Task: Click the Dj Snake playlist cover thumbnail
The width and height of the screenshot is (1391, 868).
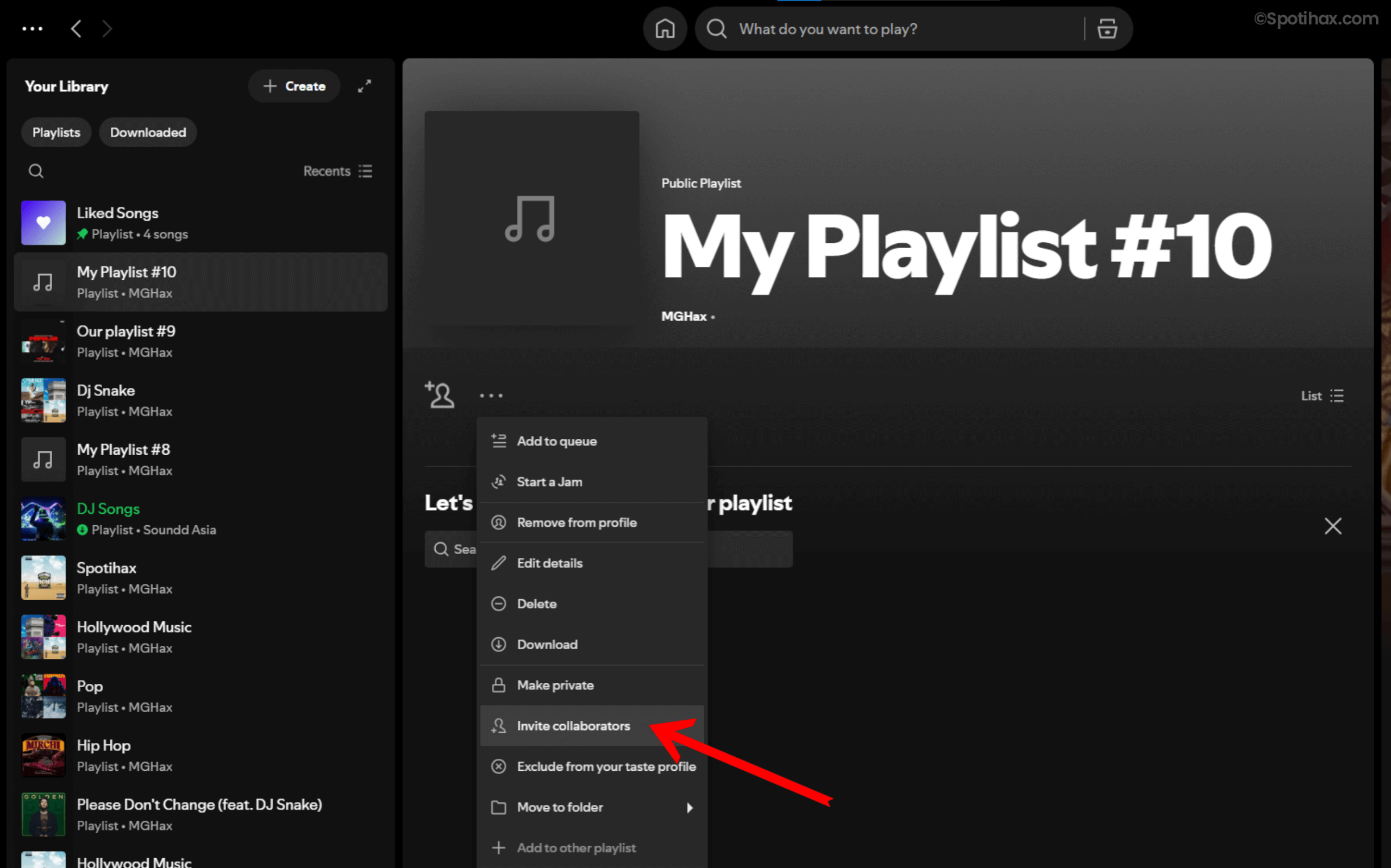Action: click(x=43, y=400)
